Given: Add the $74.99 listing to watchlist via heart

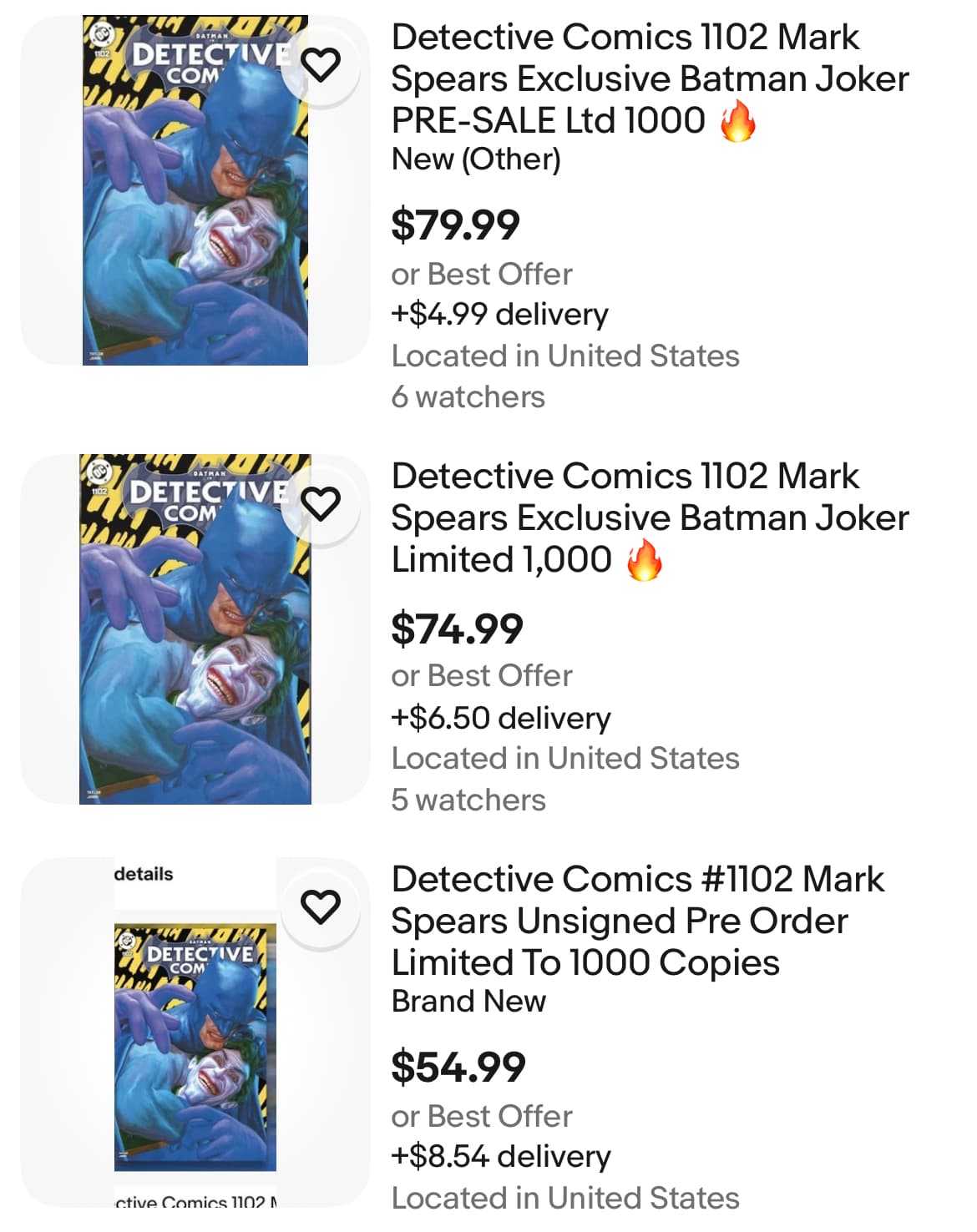Looking at the screenshot, I should point(321,503).
